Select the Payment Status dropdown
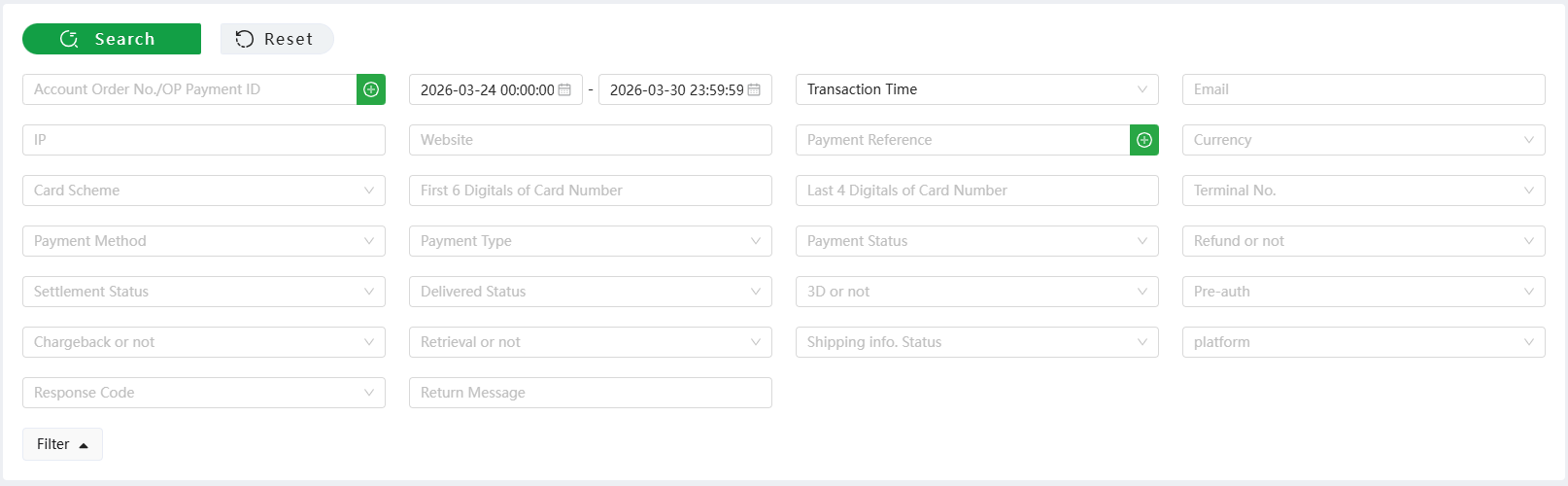Screen dimensions: 1568x486 (977, 241)
